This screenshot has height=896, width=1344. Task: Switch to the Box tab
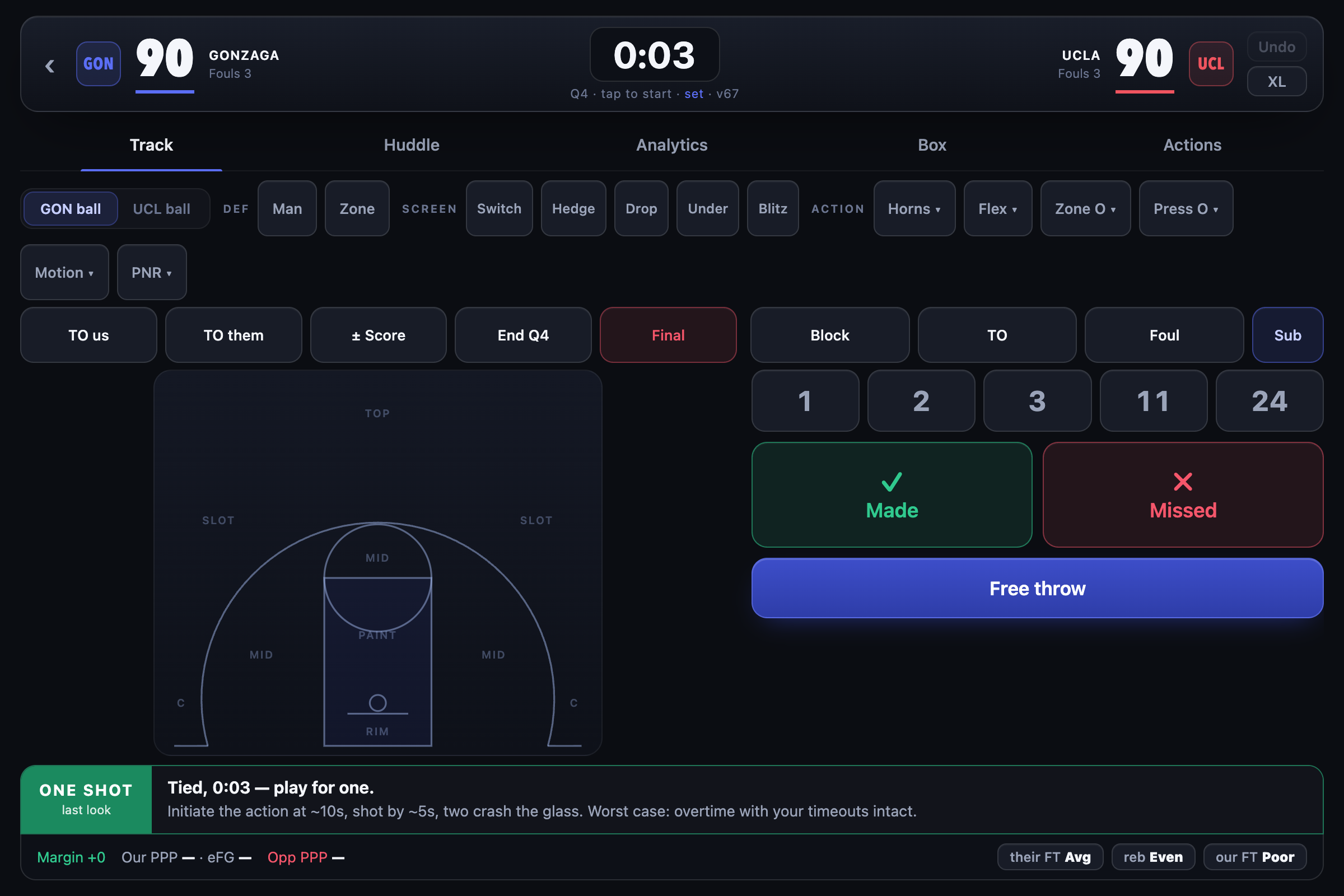click(x=932, y=145)
